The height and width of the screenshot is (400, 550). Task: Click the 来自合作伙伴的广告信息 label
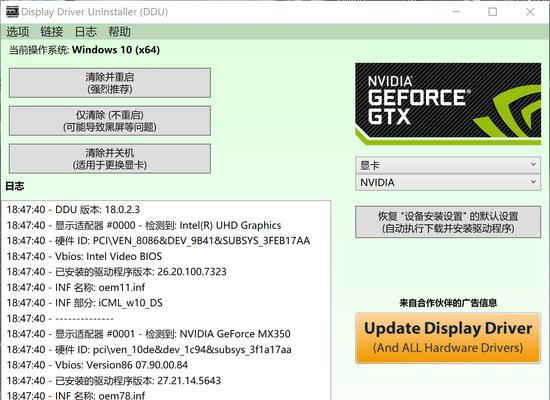point(448,303)
